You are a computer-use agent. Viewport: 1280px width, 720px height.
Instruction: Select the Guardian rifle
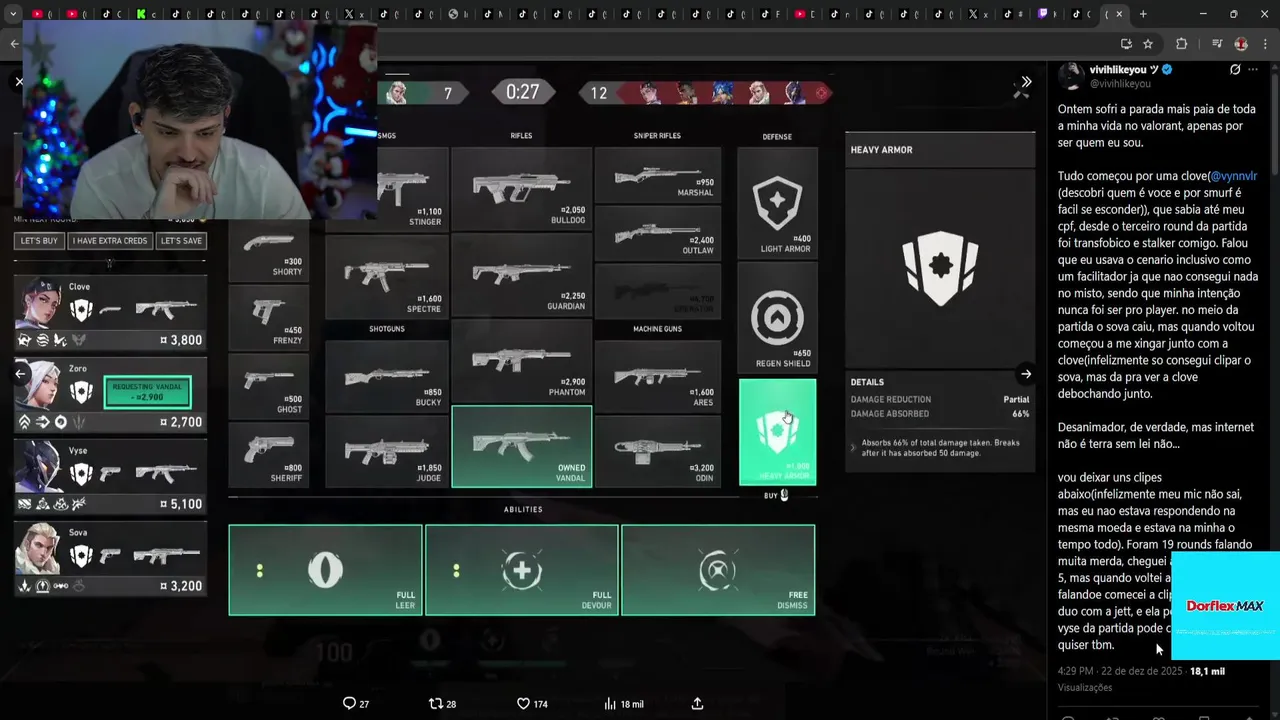pos(522,275)
